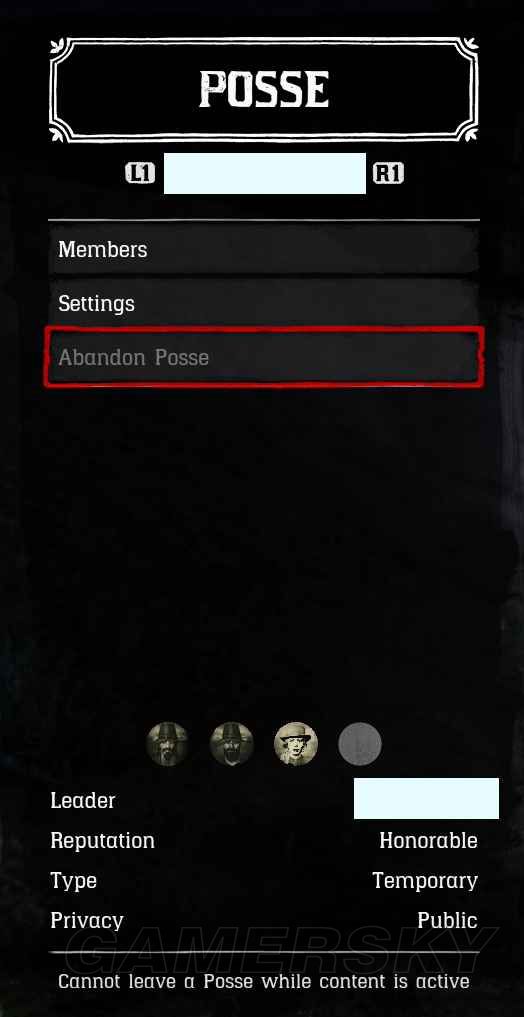Image resolution: width=524 pixels, height=1017 pixels.
Task: Click the POSSE title banner
Action: (264, 90)
